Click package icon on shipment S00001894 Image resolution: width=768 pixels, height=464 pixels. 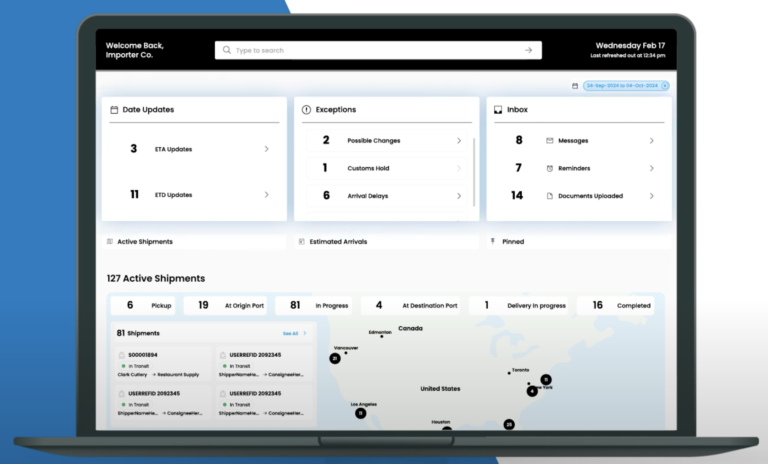point(121,355)
